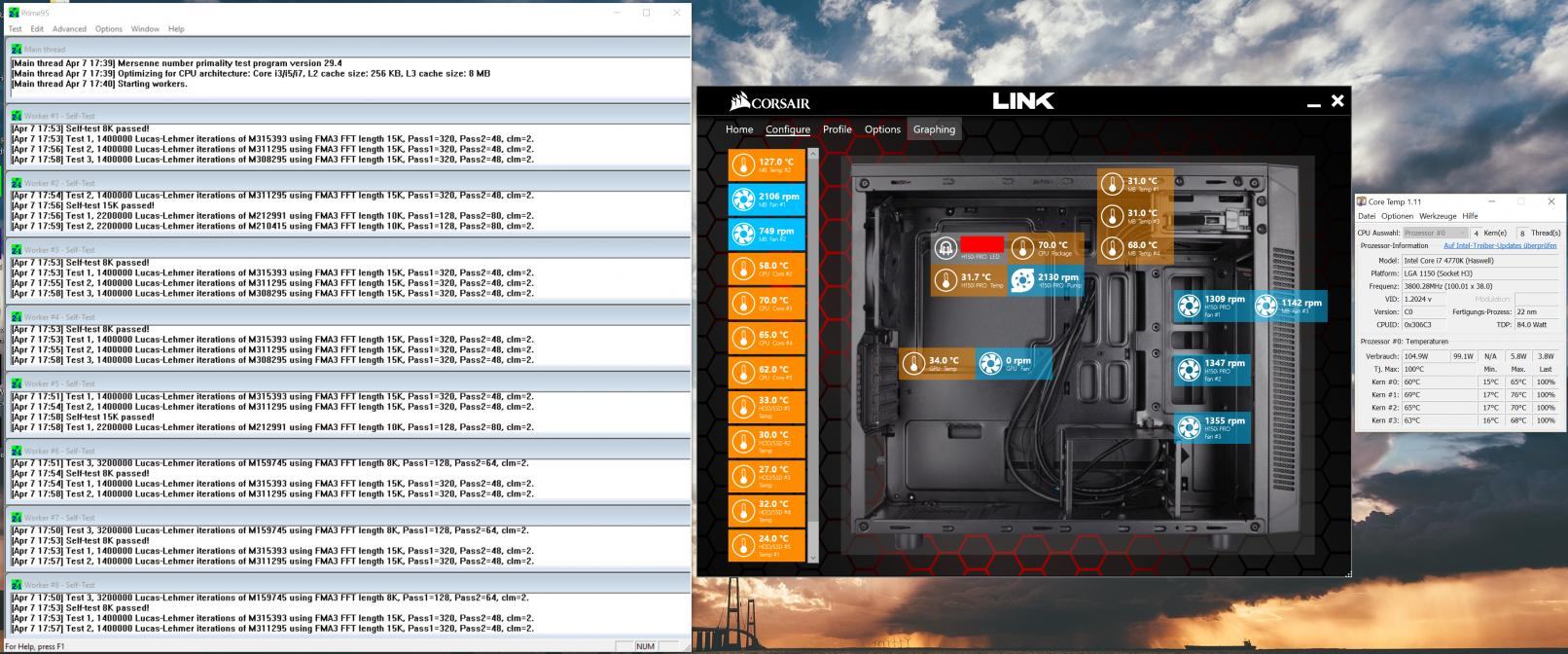1568x654 pixels.
Task: Select H150i PRO Fan #1 1309 rpm
Action: (1212, 306)
